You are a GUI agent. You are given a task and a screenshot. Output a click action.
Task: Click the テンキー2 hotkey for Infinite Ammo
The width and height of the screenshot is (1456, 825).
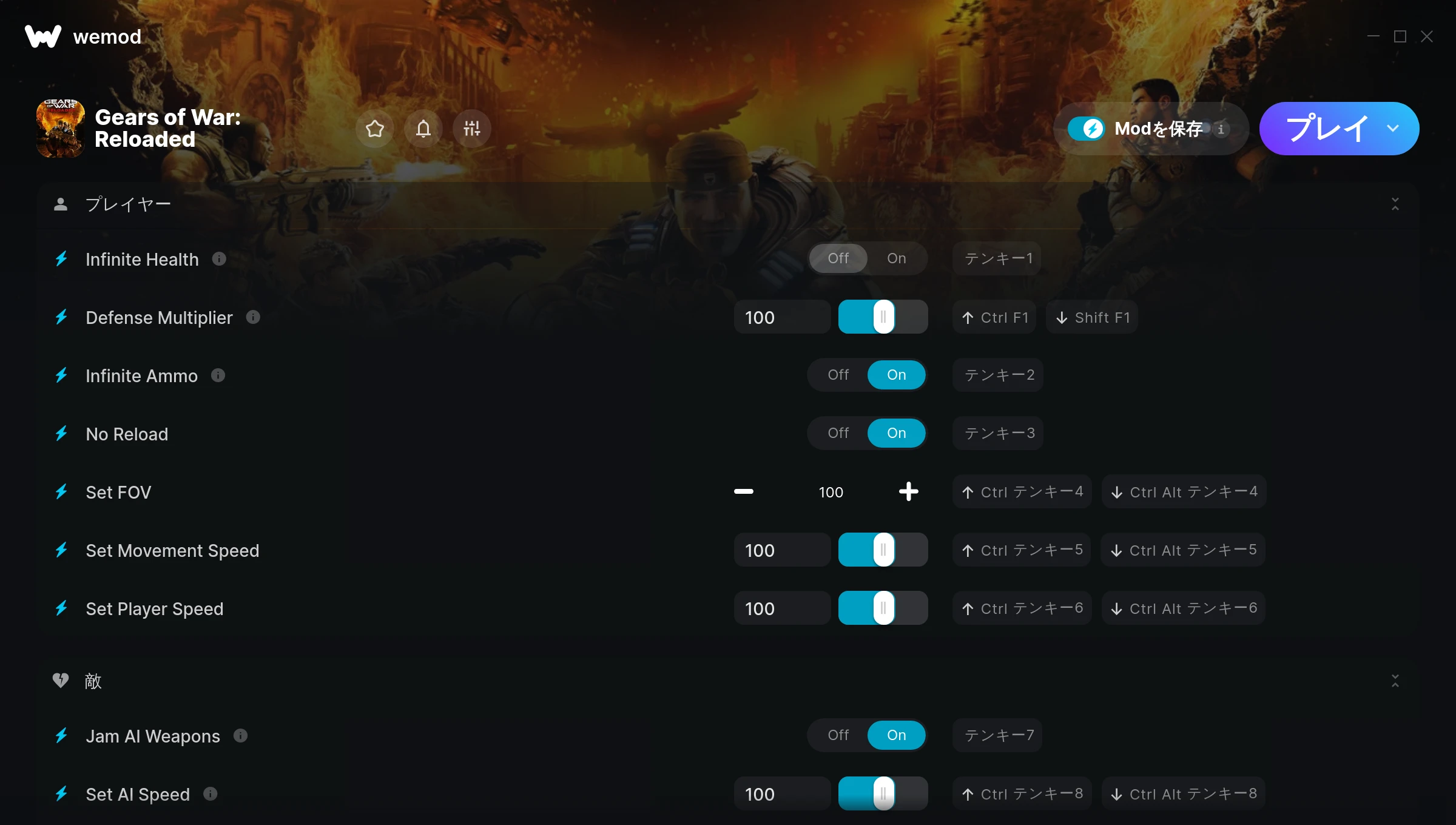(x=998, y=375)
